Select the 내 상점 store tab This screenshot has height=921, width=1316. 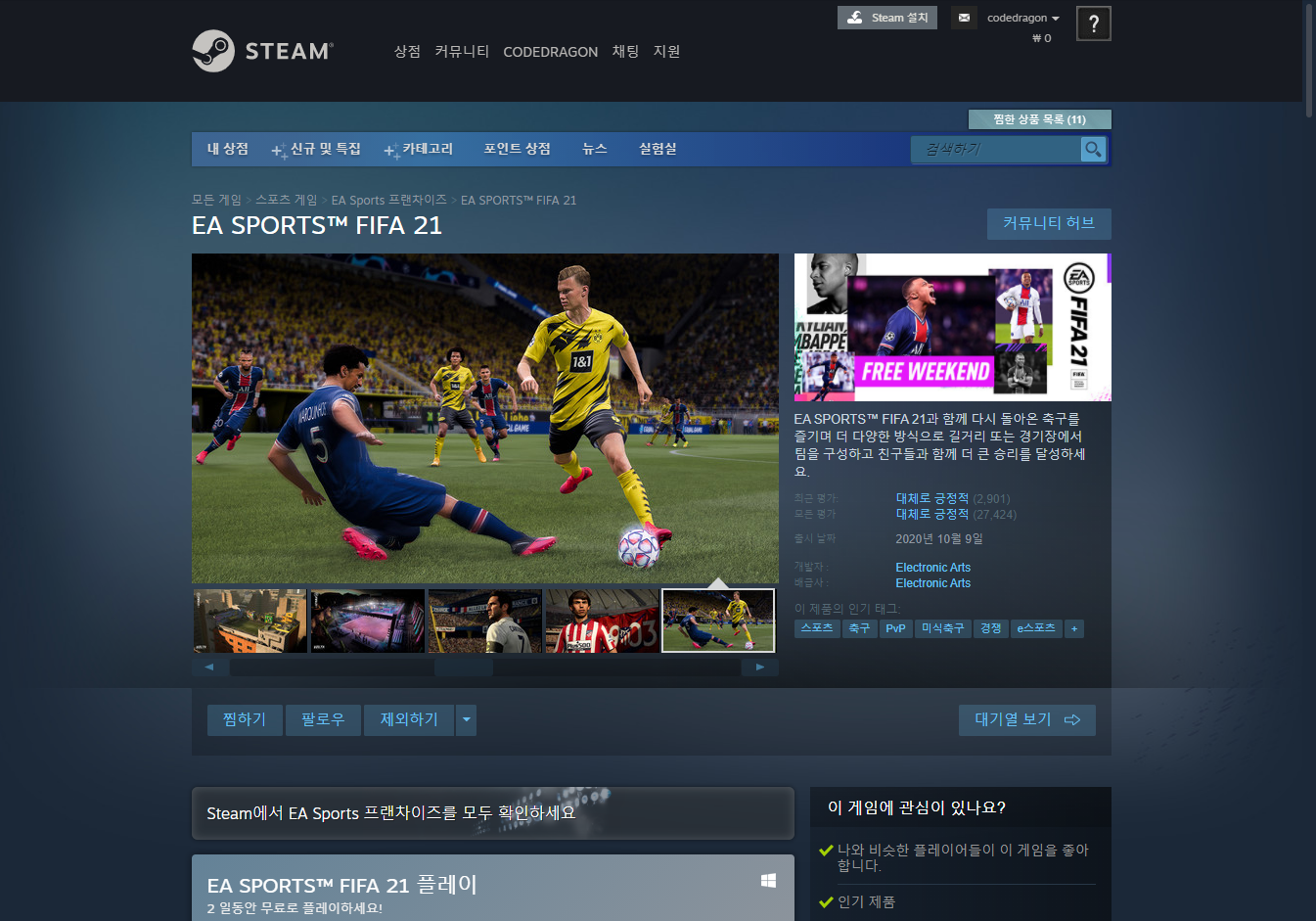(x=228, y=149)
